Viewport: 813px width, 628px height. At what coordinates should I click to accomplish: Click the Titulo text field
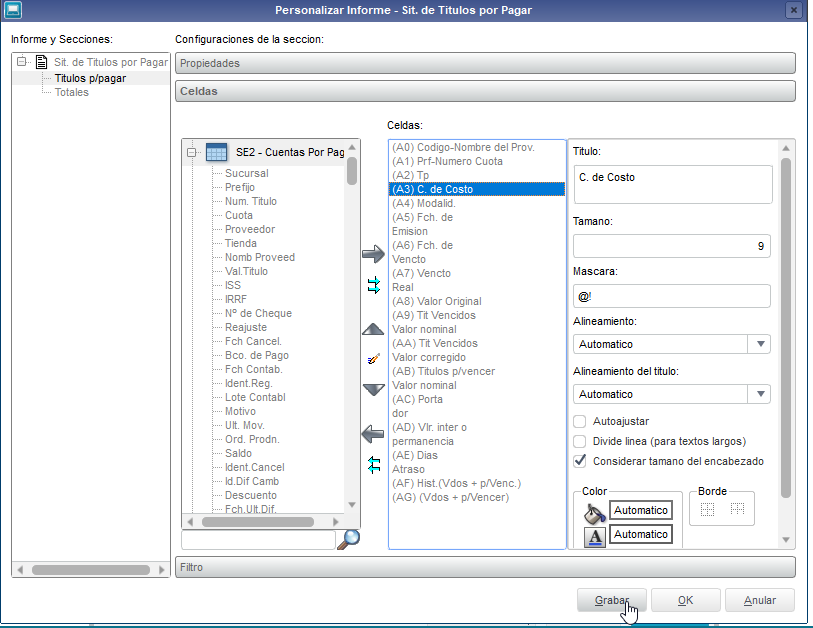pyautogui.click(x=673, y=184)
